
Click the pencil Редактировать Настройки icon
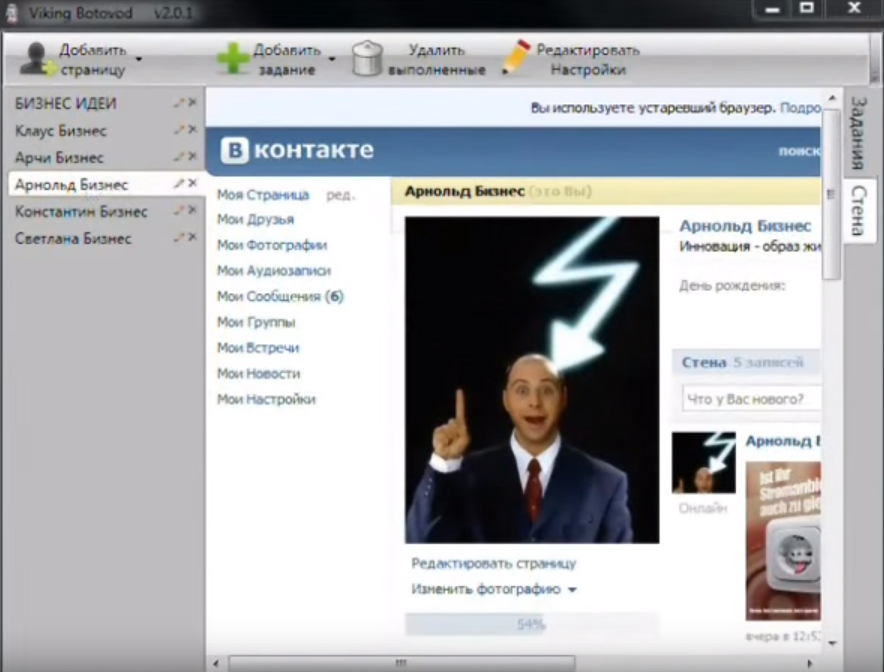516,58
